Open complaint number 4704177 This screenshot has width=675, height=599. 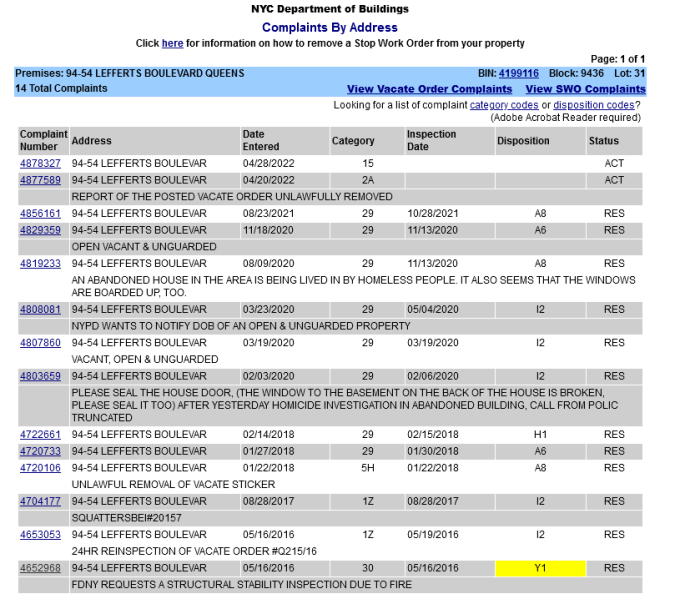[40, 501]
